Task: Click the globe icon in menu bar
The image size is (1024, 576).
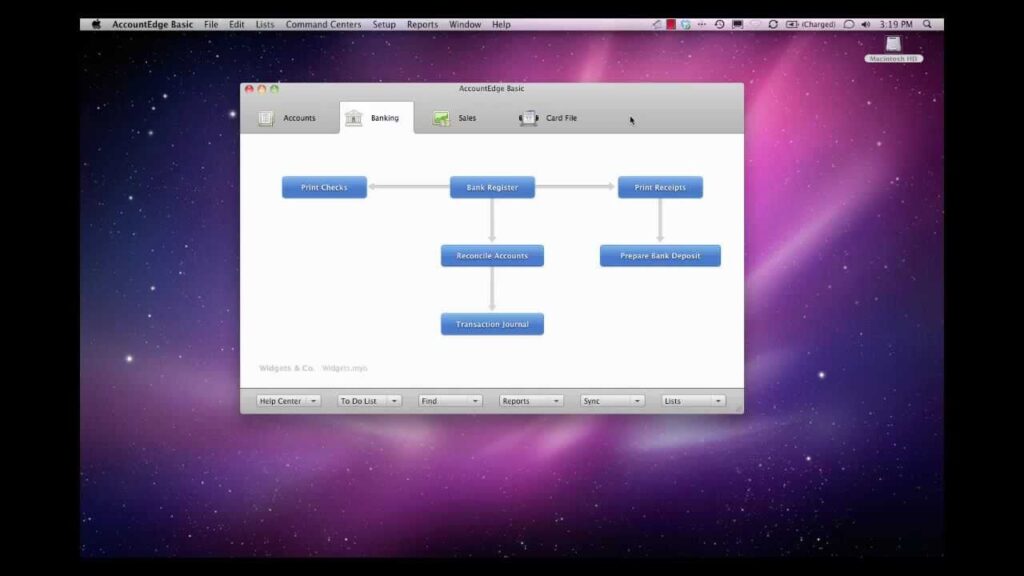Action: (x=686, y=24)
